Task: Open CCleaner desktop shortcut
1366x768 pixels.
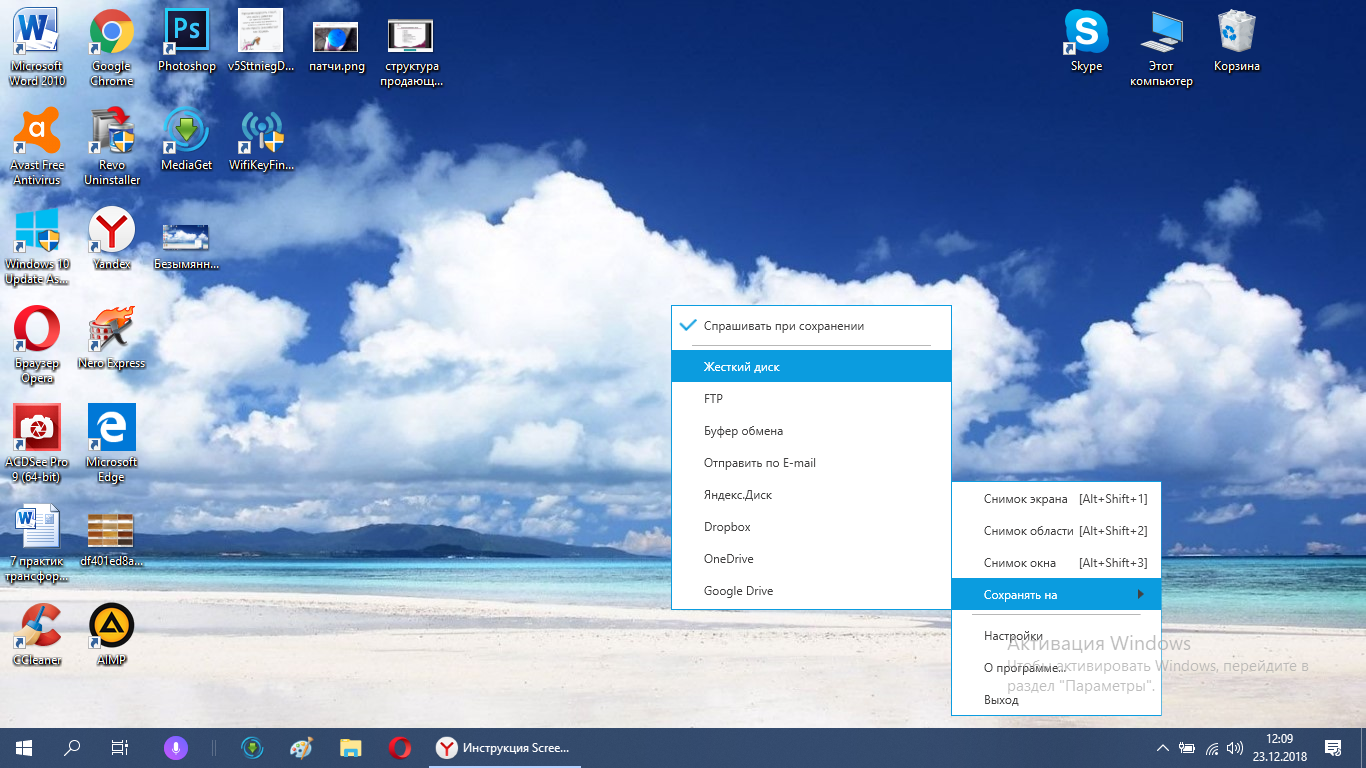Action: coord(37,634)
